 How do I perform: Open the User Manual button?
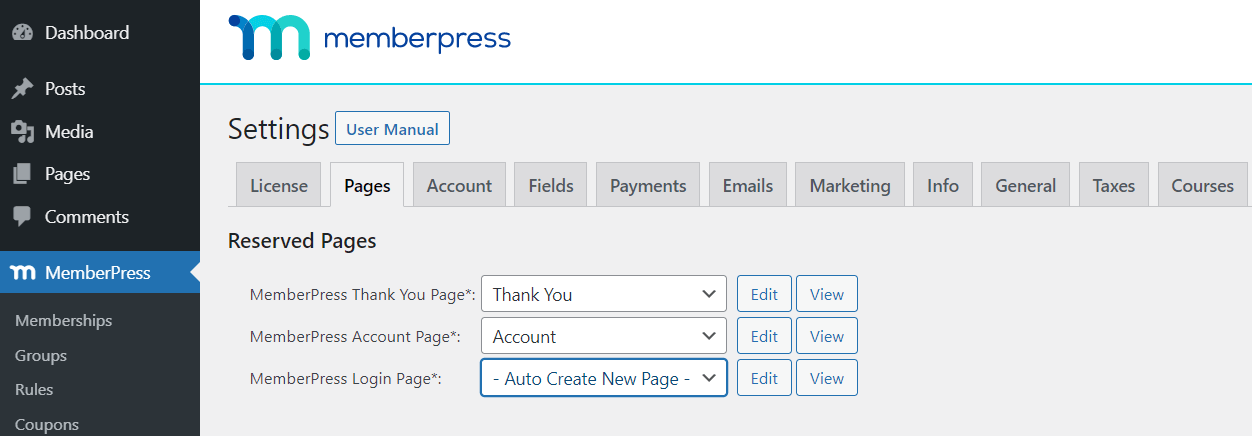coord(392,129)
